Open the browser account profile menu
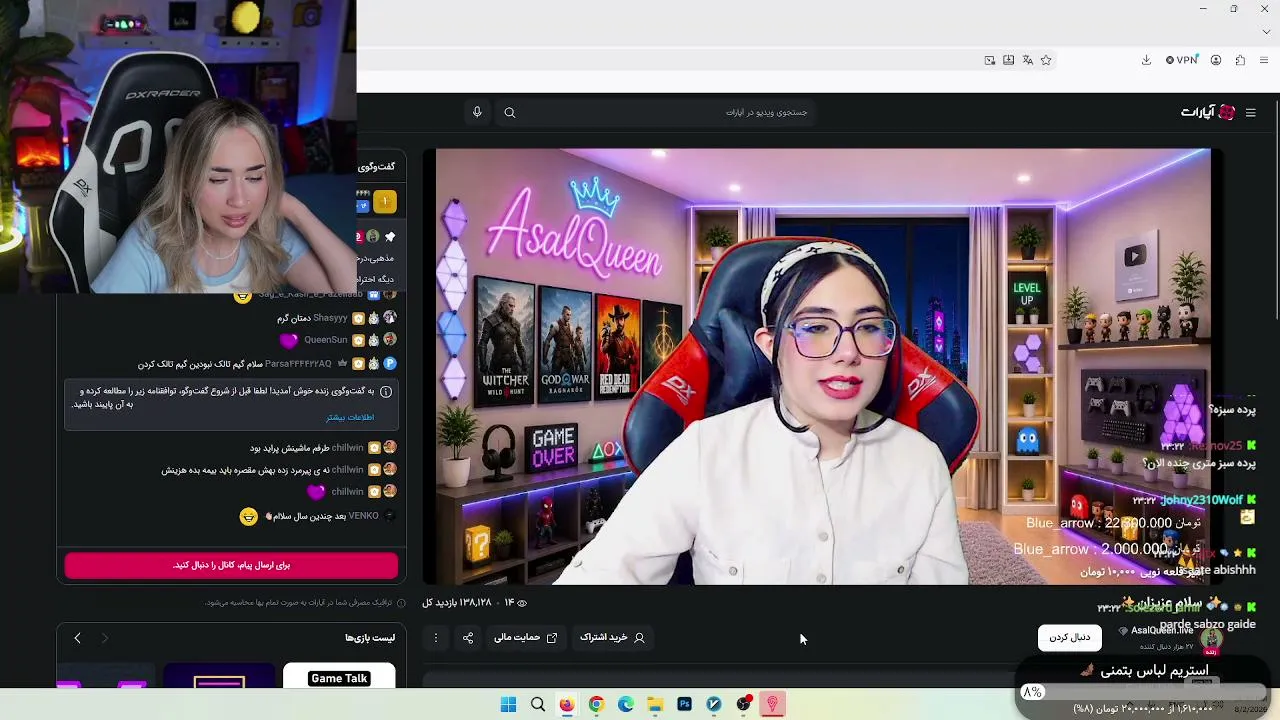 (x=1216, y=60)
